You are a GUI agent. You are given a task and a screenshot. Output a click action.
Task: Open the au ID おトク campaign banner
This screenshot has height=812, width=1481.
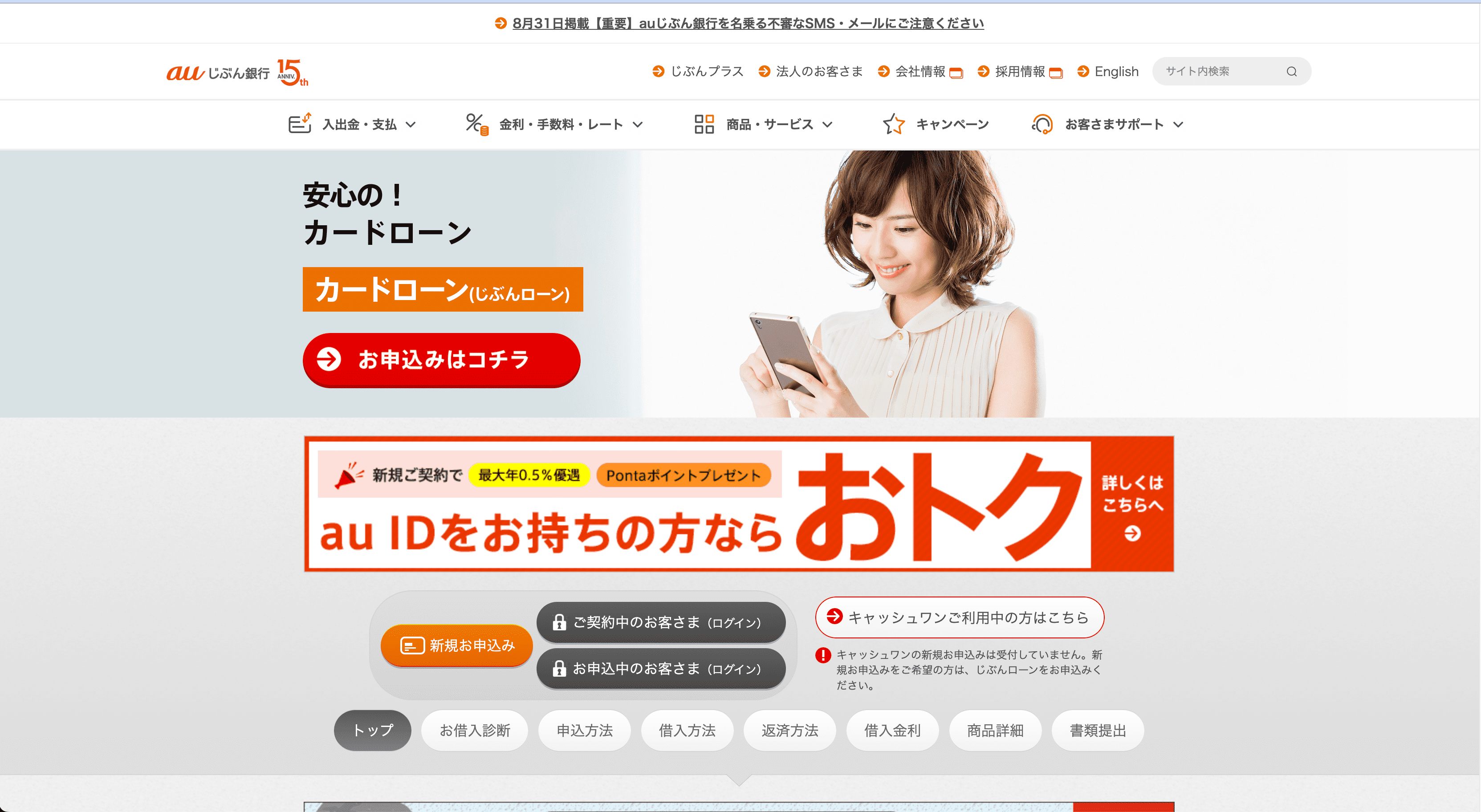[739, 503]
